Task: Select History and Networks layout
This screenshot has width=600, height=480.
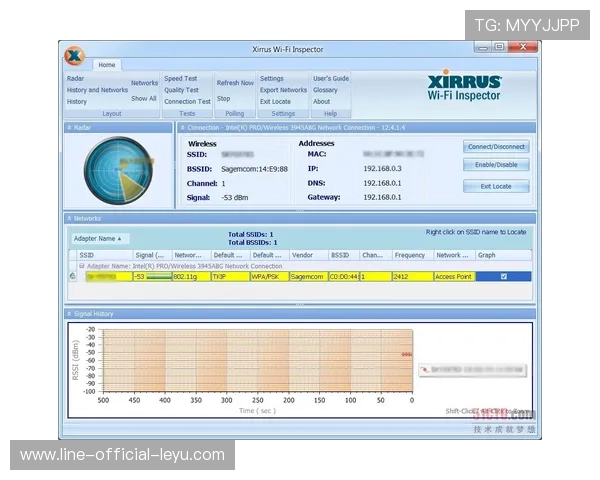Action: [x=97, y=90]
